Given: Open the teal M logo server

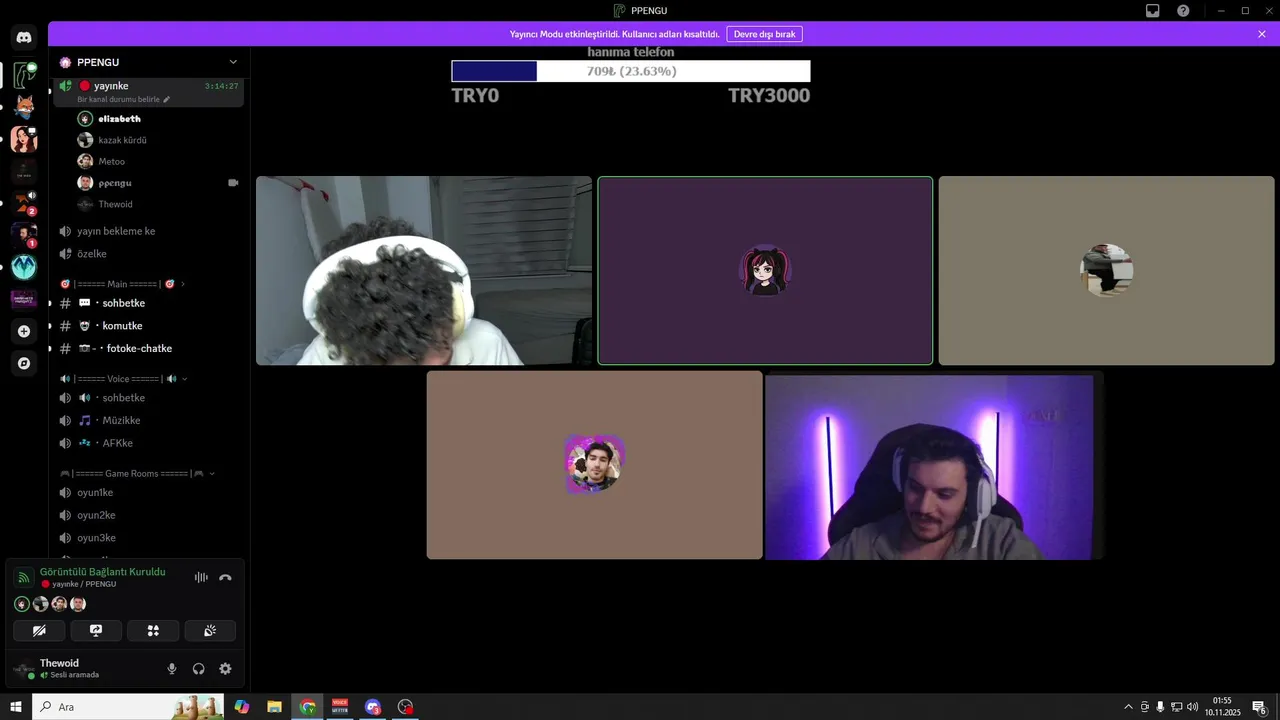Looking at the screenshot, I should click(24, 267).
